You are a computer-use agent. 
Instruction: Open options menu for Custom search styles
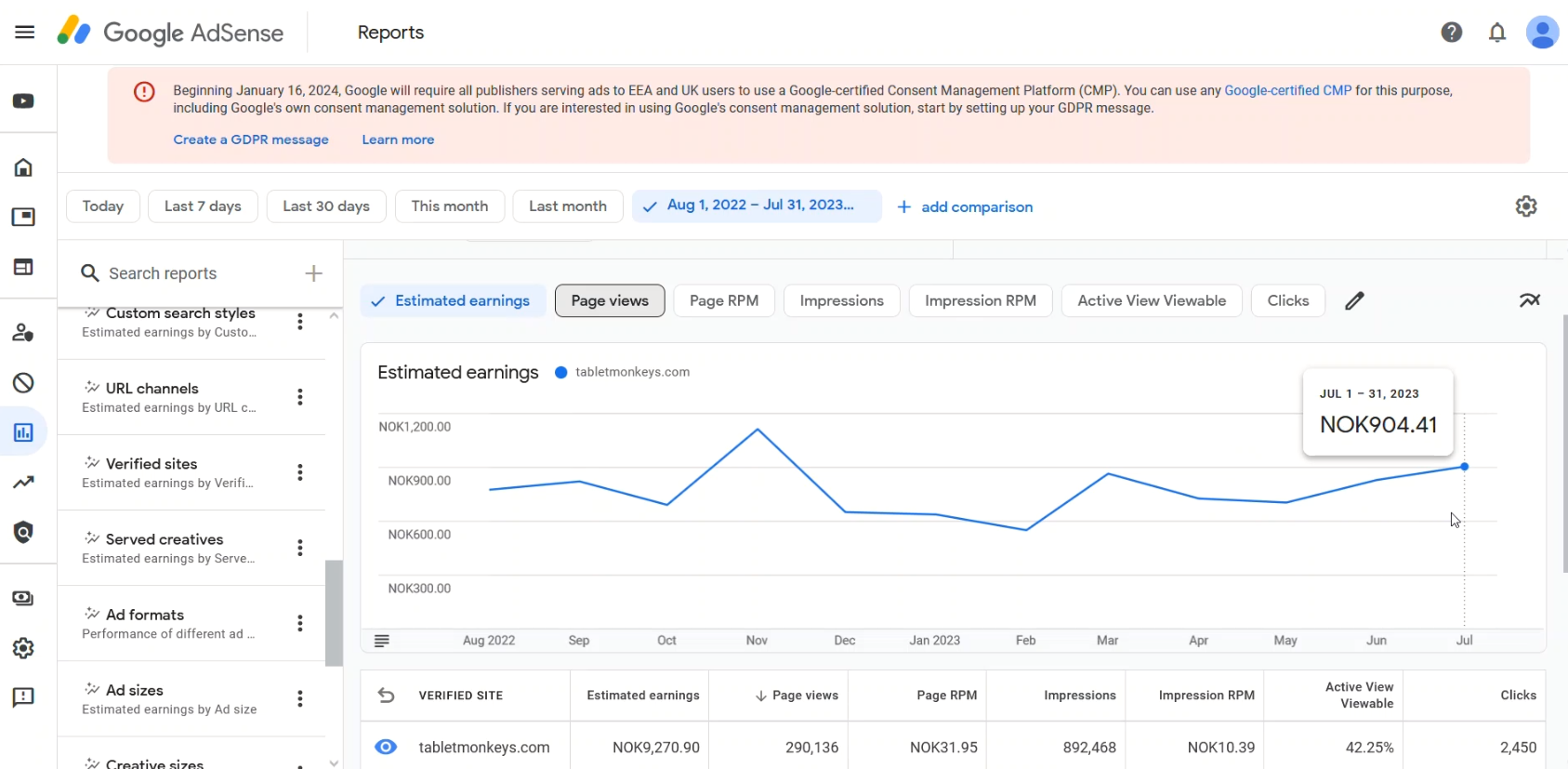coord(299,322)
